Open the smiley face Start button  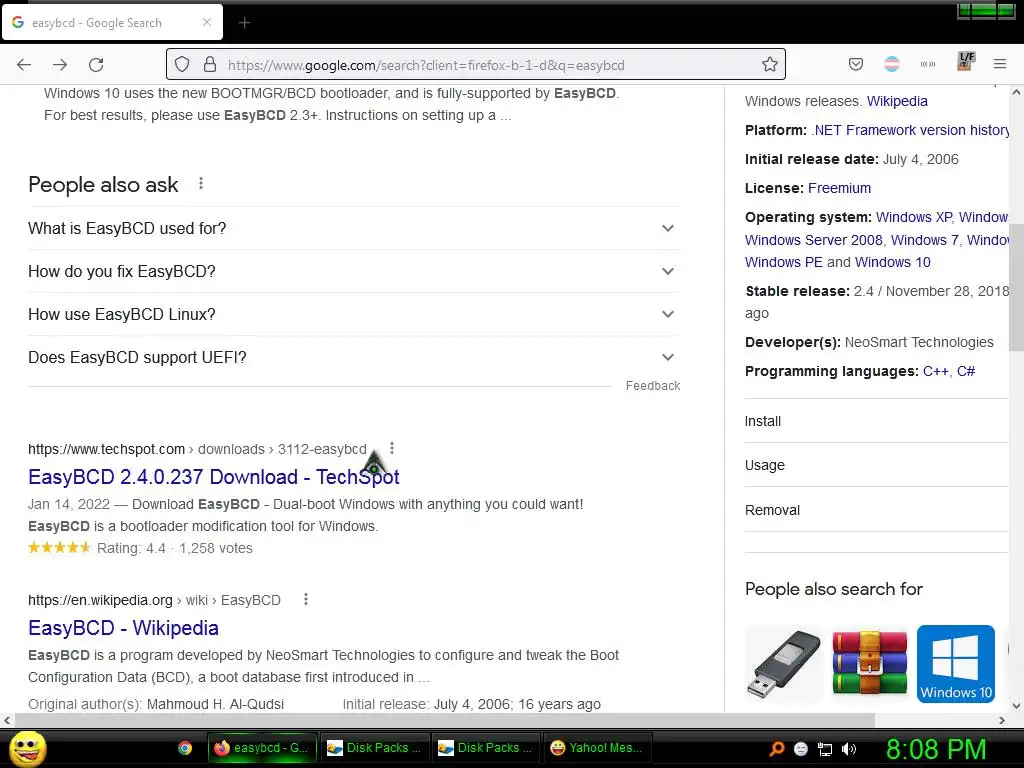point(28,748)
